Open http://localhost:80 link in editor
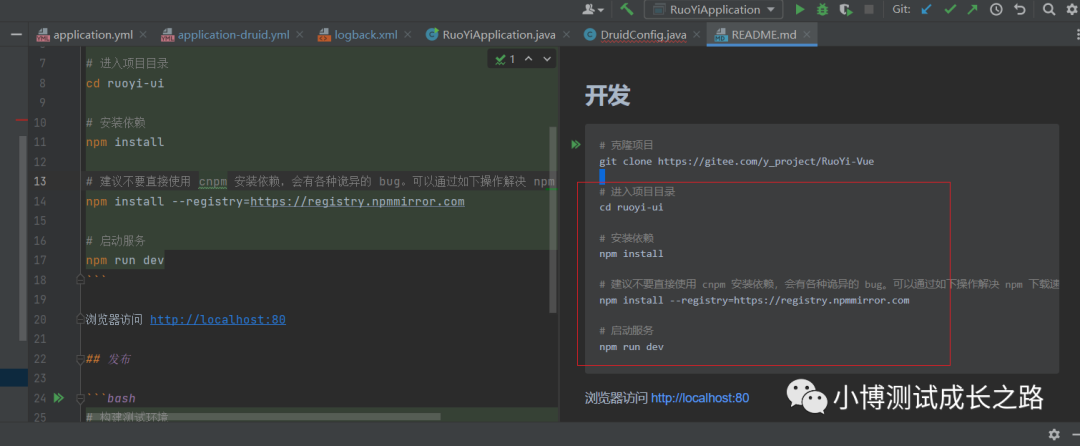 click(218, 319)
